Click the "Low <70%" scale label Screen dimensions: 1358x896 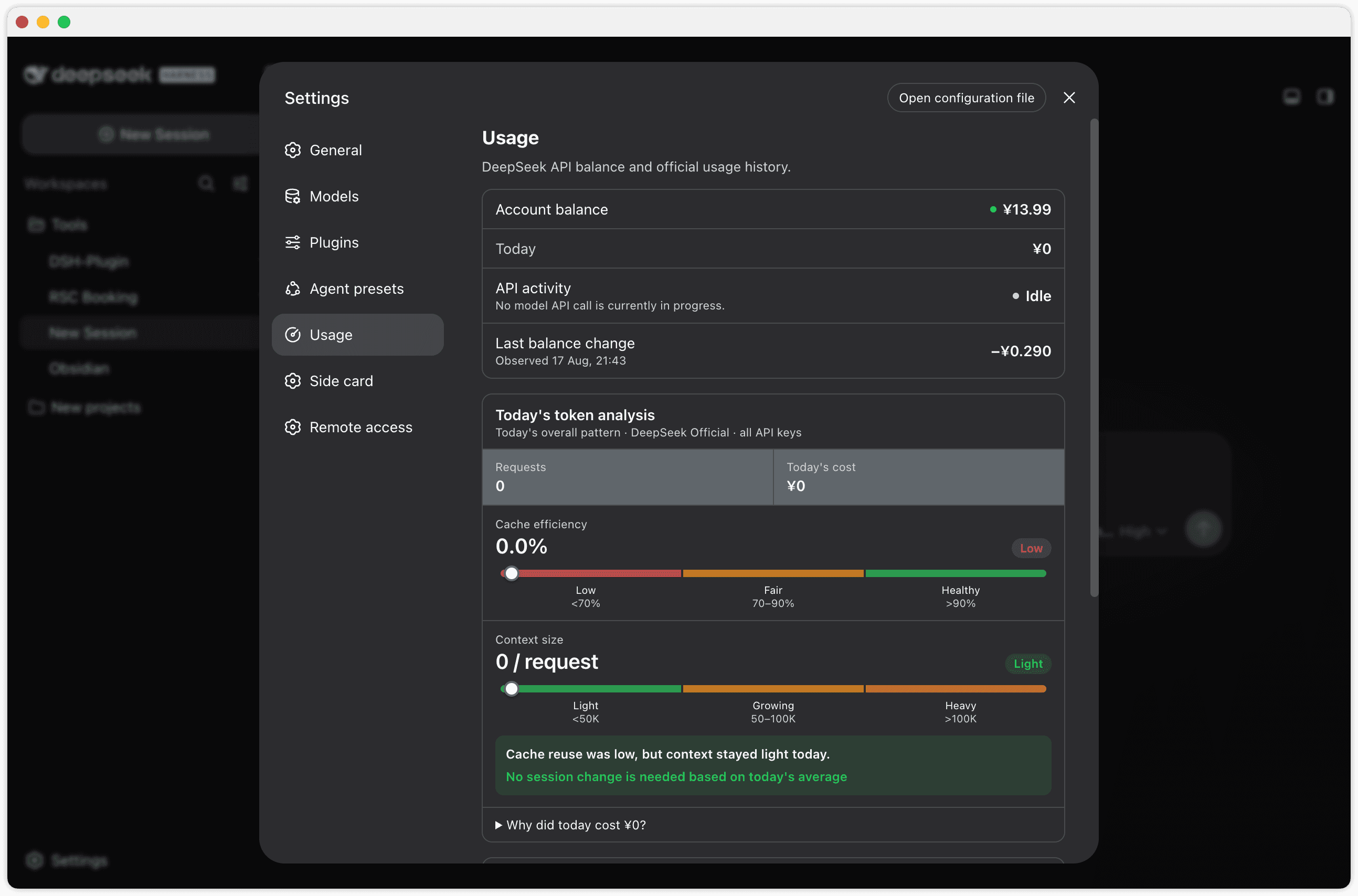[x=585, y=596]
